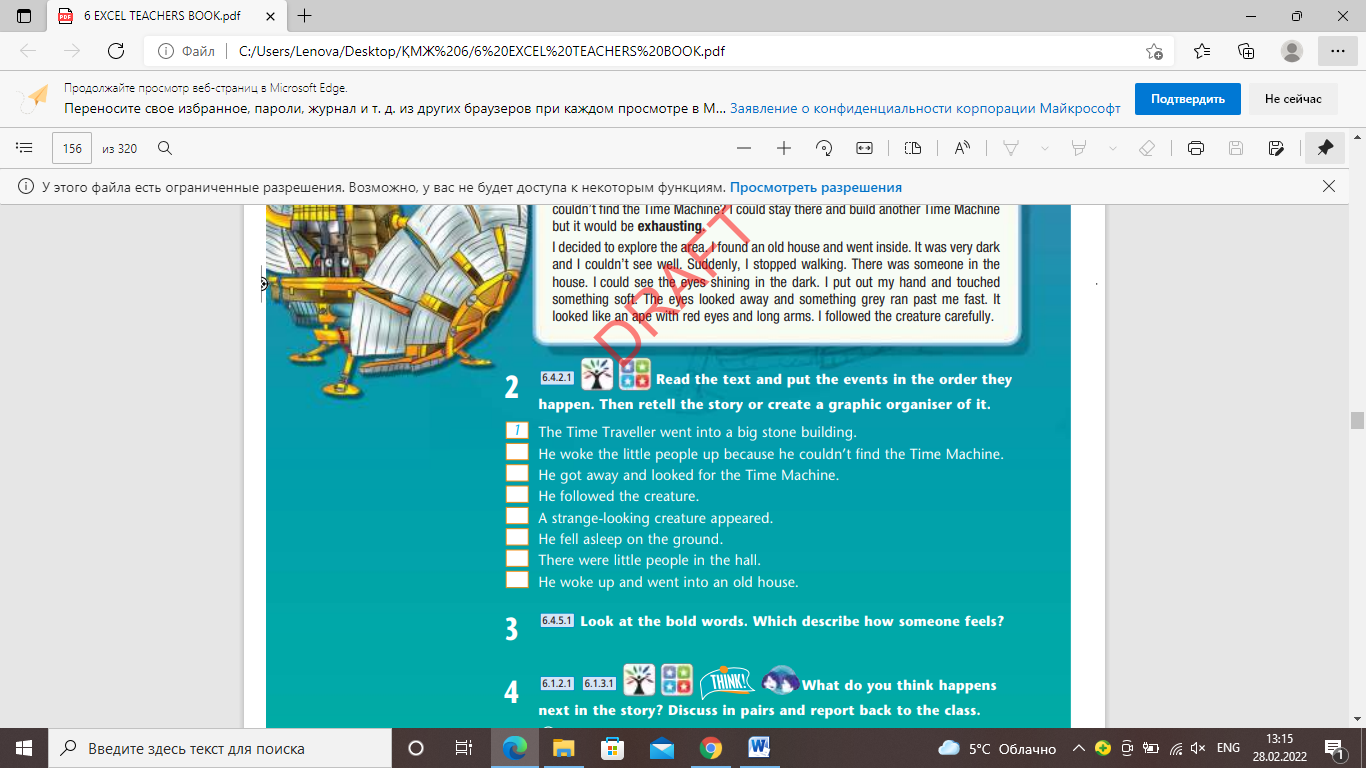
Task: Open Cortana from the taskbar
Action: (x=416, y=748)
